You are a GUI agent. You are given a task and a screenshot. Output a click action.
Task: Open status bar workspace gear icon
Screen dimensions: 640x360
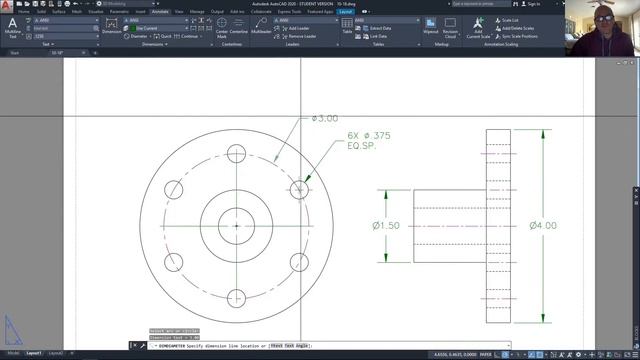[x=578, y=355]
